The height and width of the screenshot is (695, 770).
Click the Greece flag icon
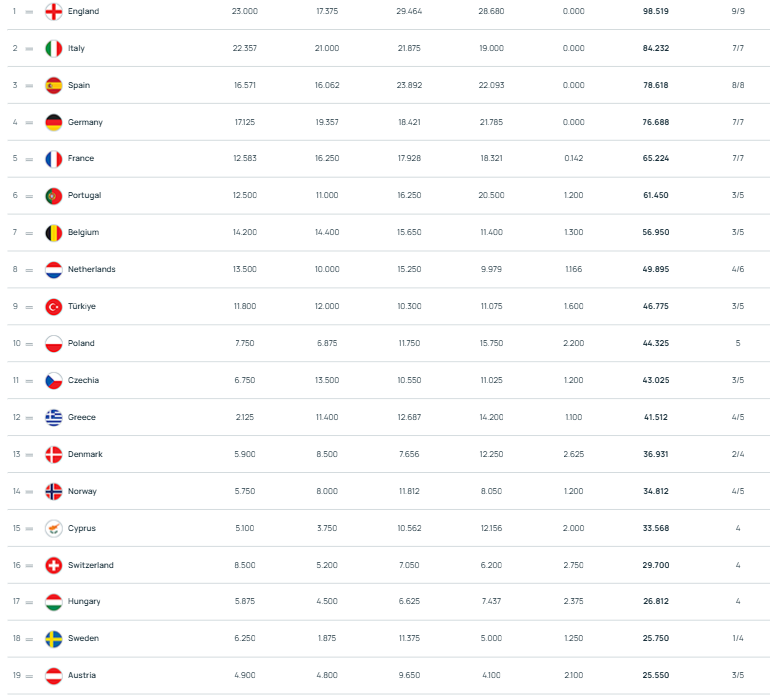click(54, 417)
